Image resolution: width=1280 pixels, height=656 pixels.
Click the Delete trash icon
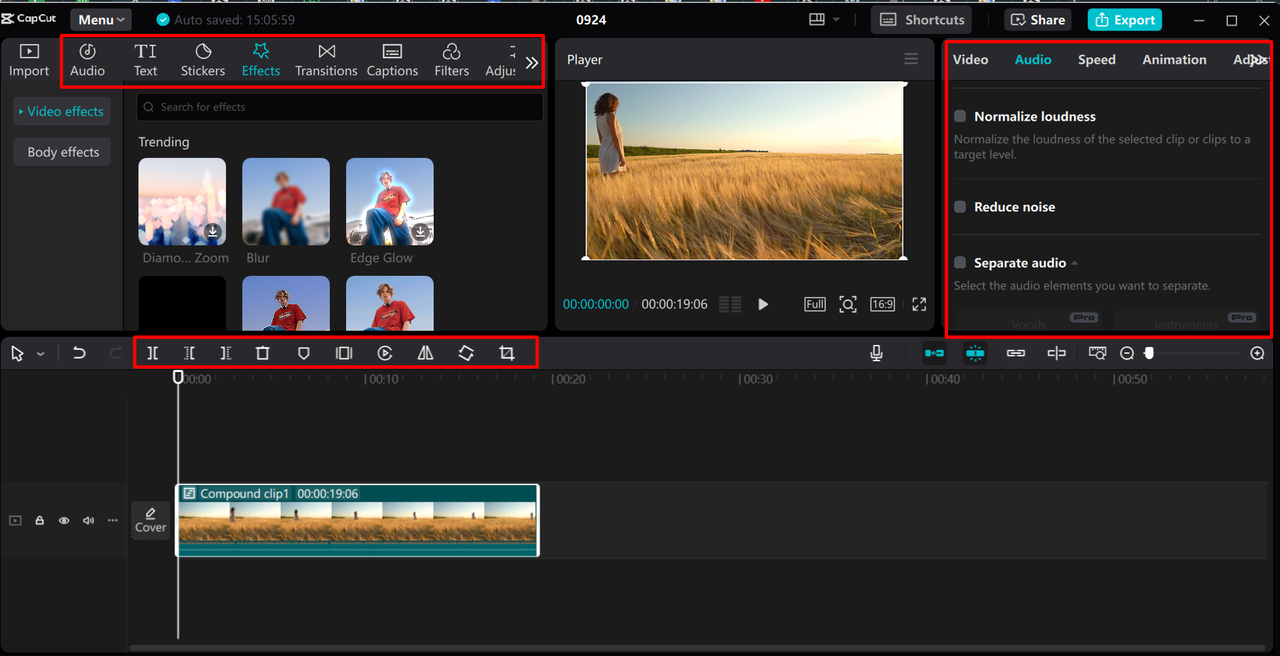click(263, 353)
